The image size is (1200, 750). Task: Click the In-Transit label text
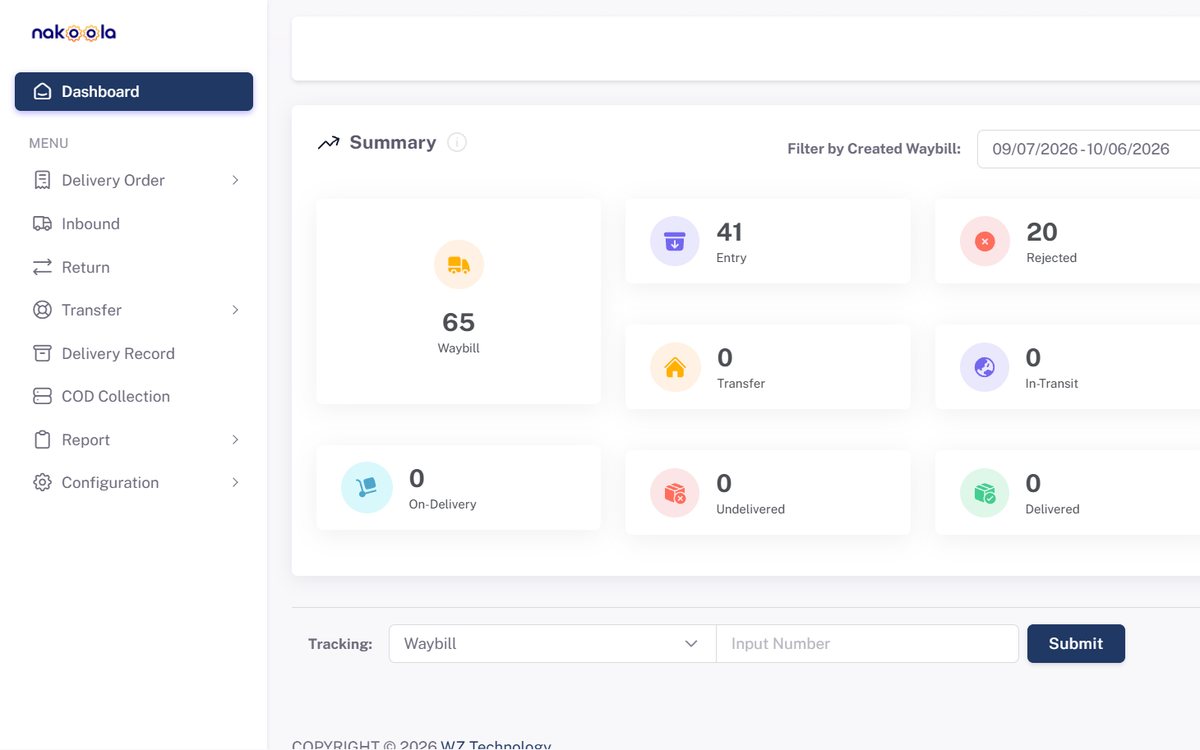coord(1052,383)
